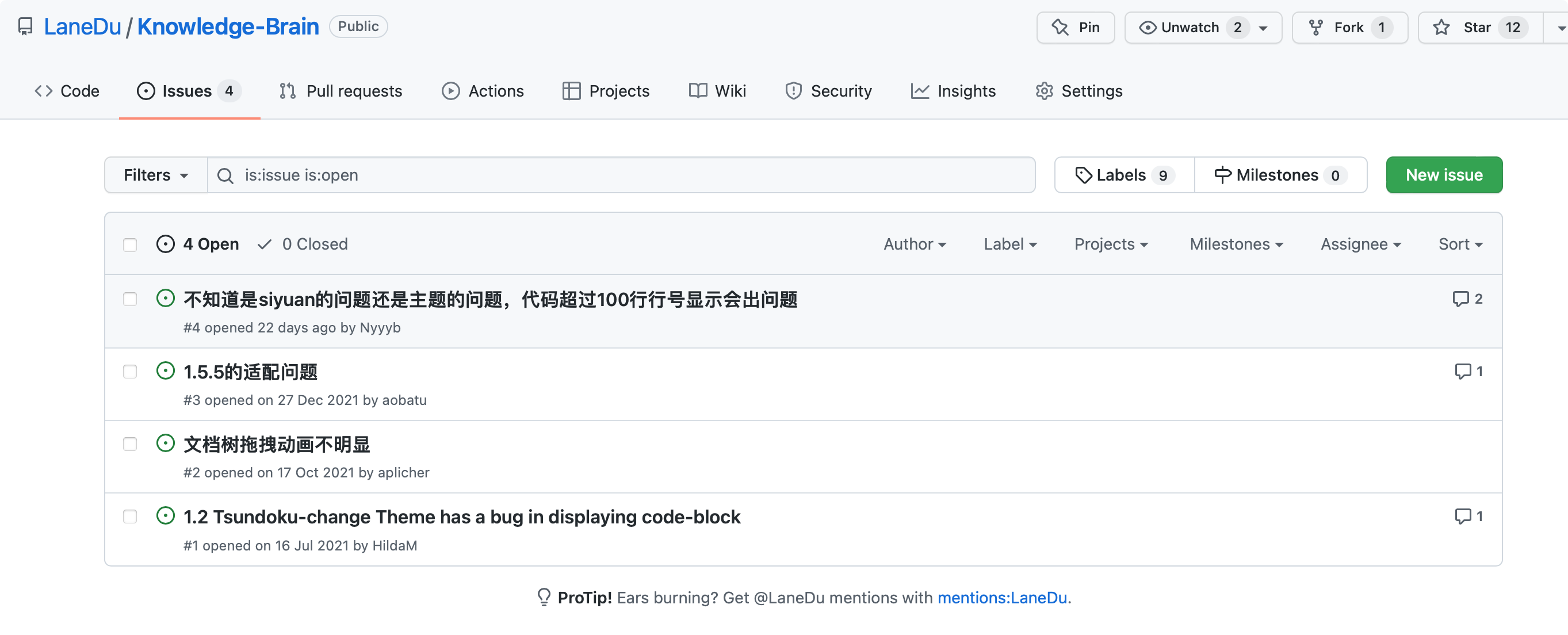Expand the Author filter dropdown
The image size is (1568, 635).
click(x=914, y=244)
